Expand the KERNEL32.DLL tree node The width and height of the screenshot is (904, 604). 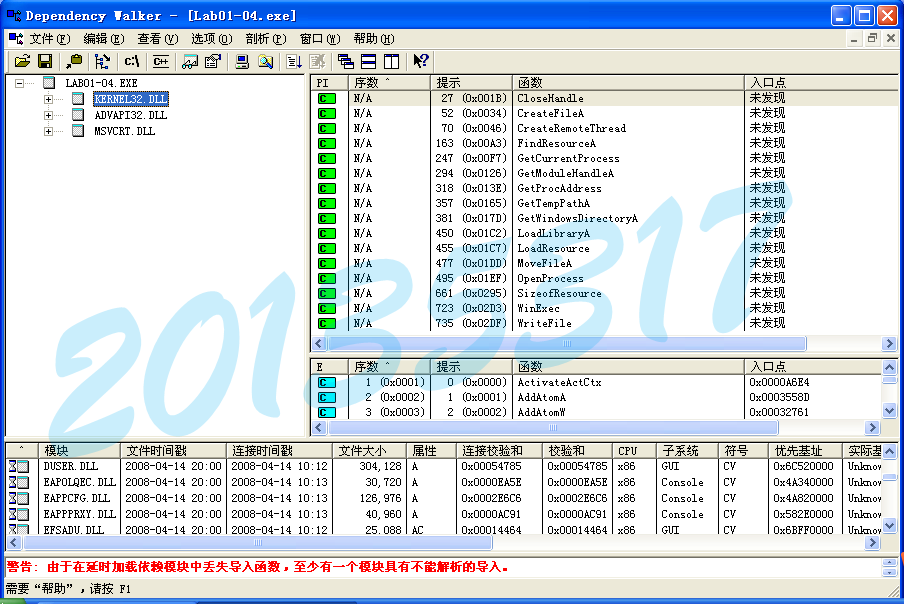pos(48,99)
